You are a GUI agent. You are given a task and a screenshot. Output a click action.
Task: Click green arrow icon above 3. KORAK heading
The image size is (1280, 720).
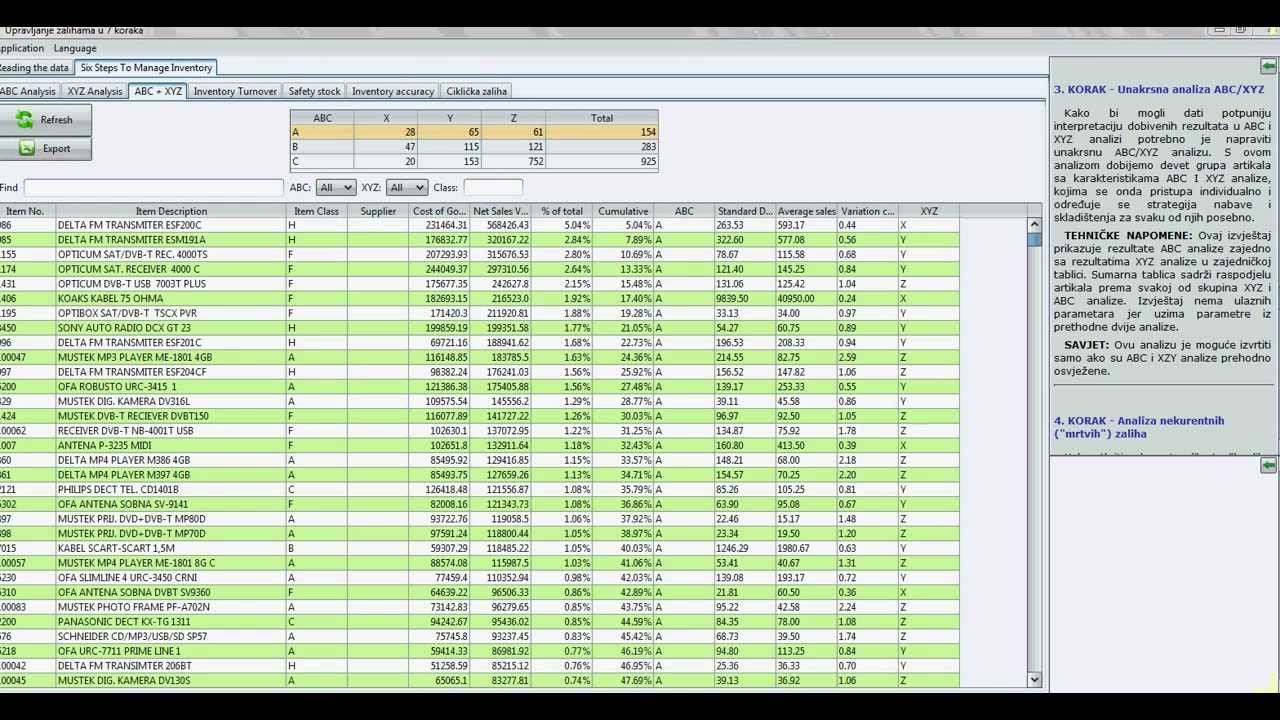[1268, 66]
